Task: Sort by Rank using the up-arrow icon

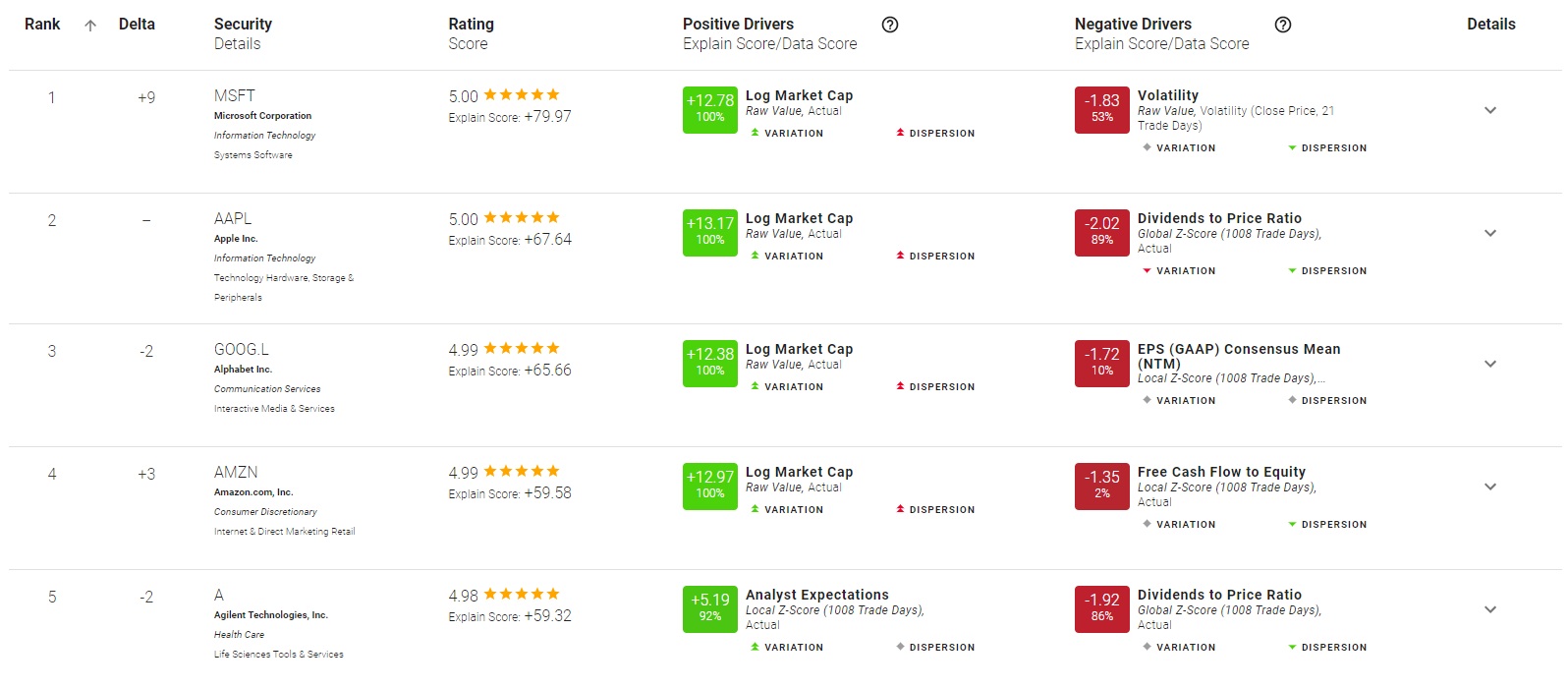Action: pyautogui.click(x=90, y=26)
